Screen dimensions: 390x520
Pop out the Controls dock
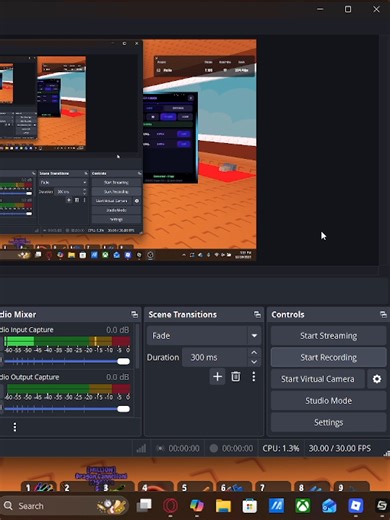coord(383,314)
